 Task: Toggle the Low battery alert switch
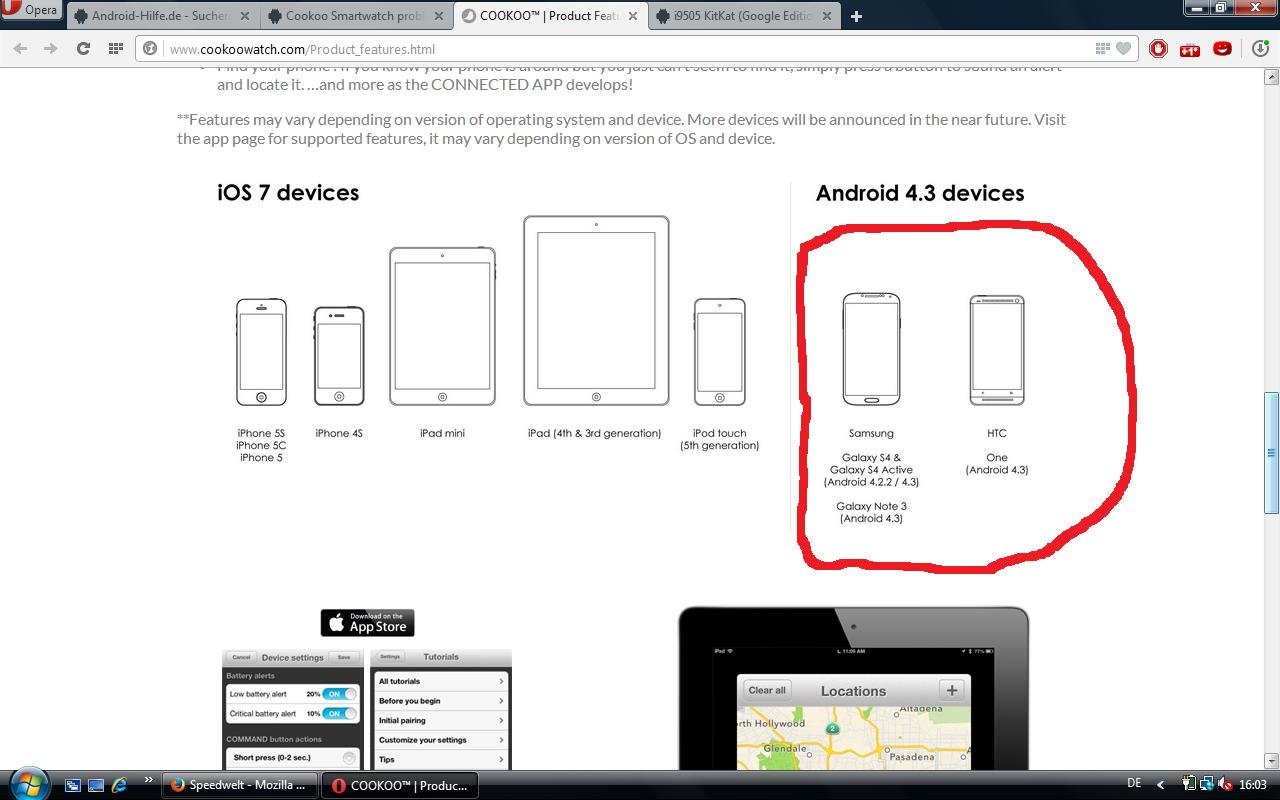click(x=340, y=694)
